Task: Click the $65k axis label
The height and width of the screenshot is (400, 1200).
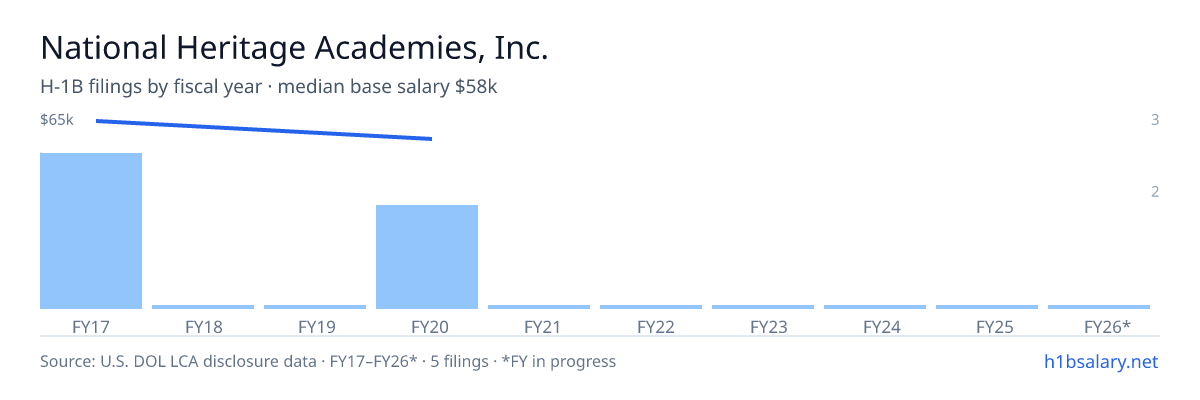Action: [x=57, y=120]
